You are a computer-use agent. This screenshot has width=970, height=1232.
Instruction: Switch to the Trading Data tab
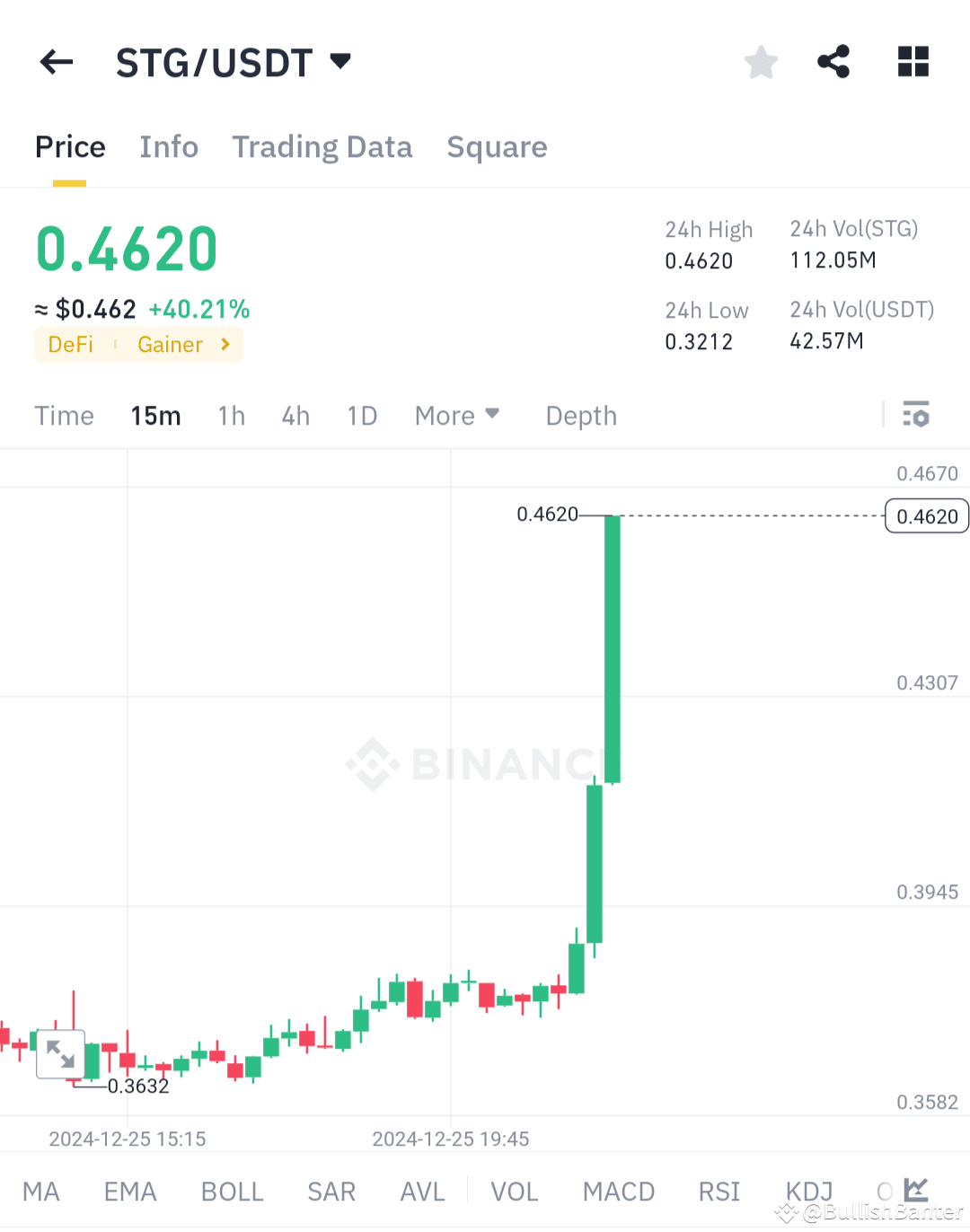[x=322, y=146]
